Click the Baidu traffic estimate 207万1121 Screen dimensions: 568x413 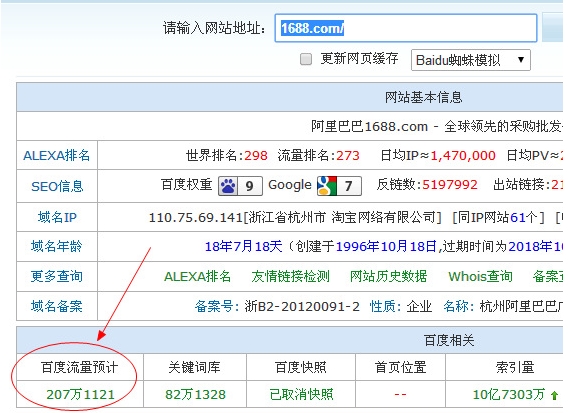click(80, 394)
